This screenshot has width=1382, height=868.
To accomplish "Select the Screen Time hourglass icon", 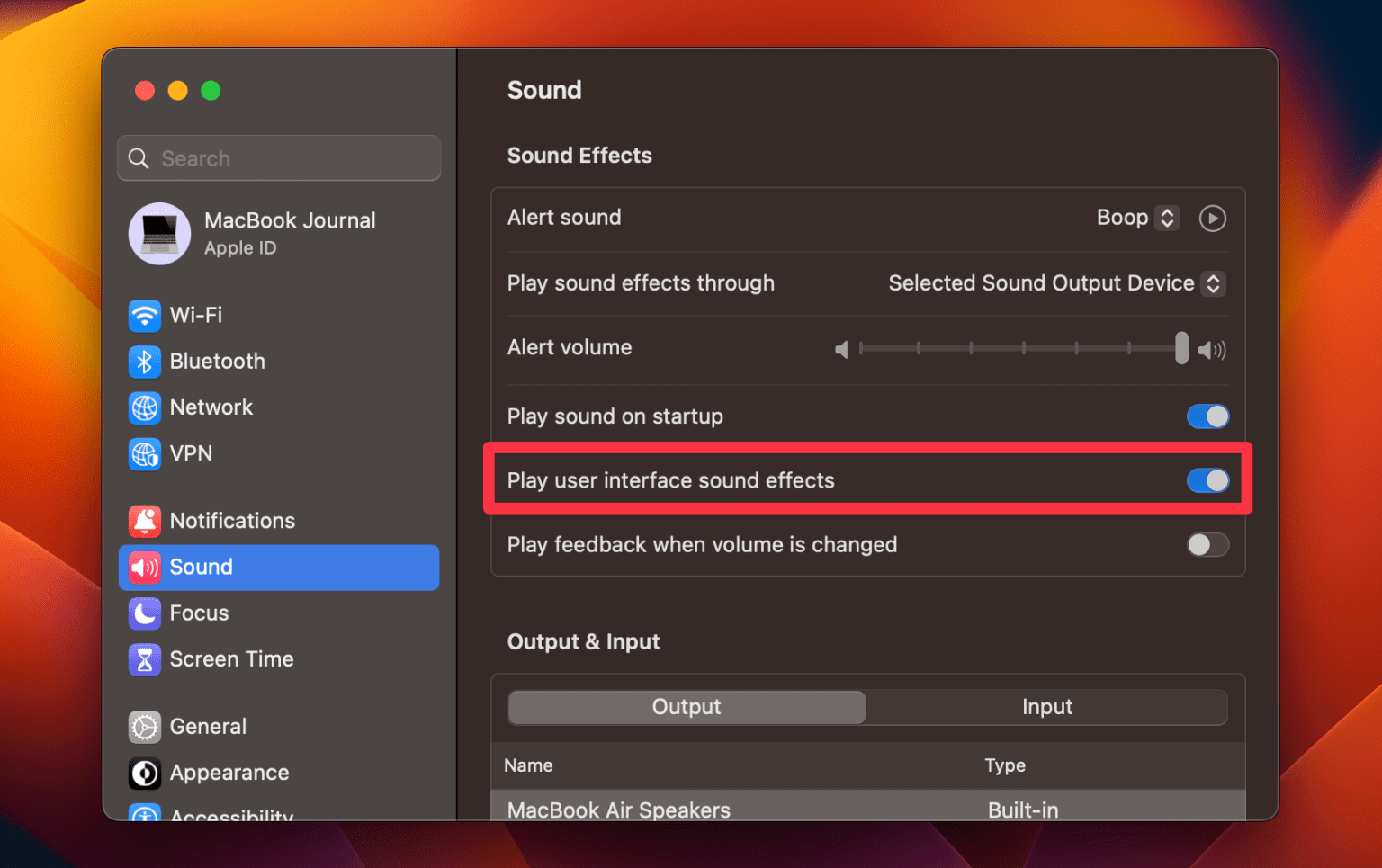I will [145, 659].
